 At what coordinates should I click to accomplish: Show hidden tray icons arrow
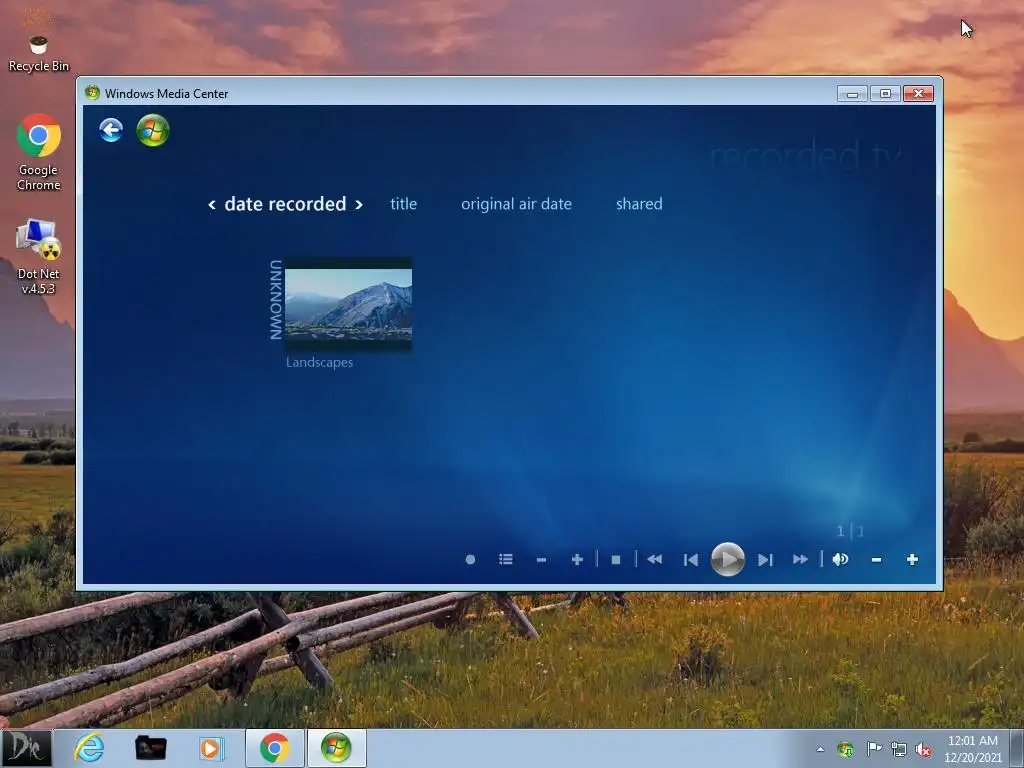click(820, 750)
